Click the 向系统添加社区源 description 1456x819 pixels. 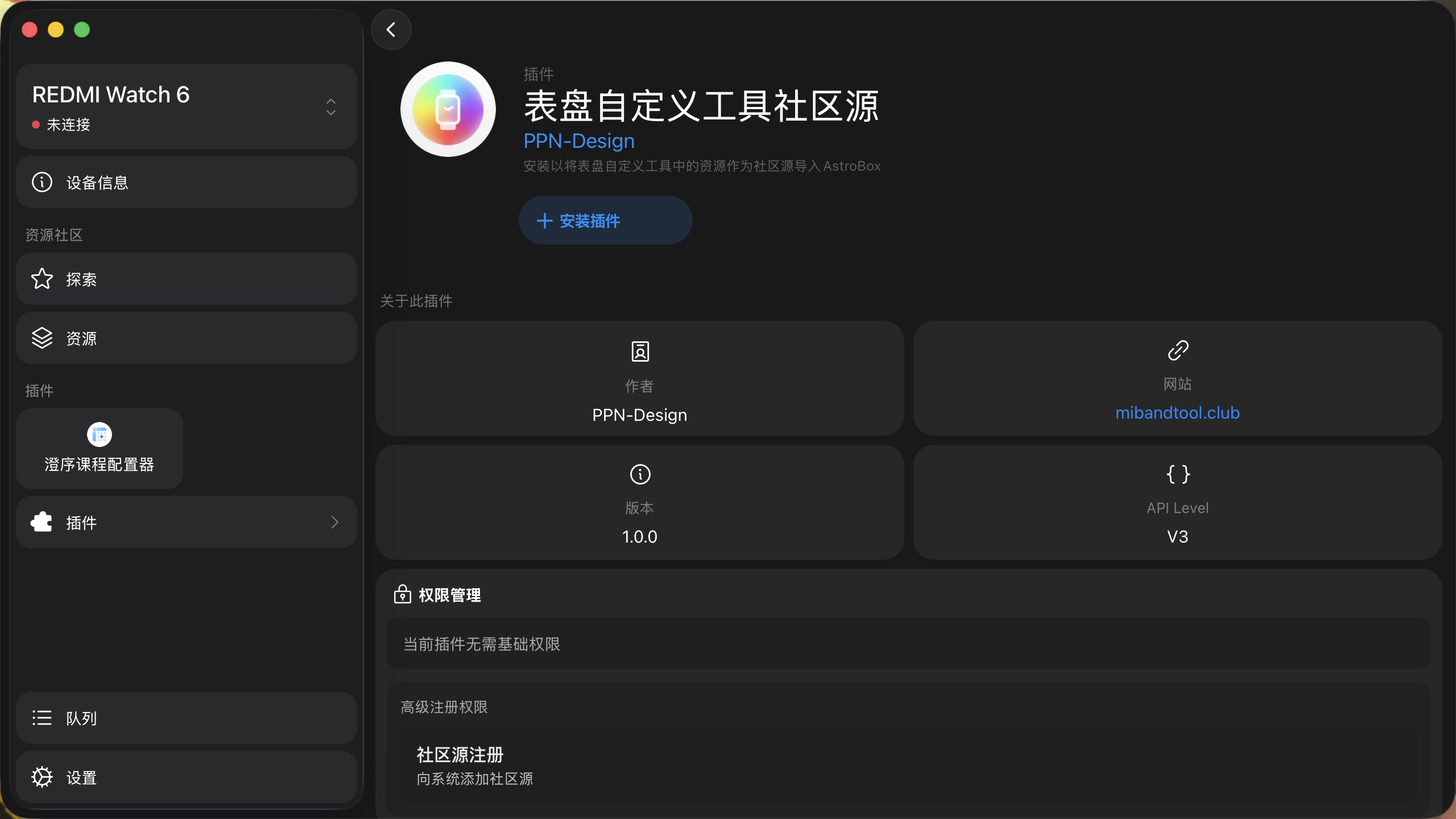point(474,779)
